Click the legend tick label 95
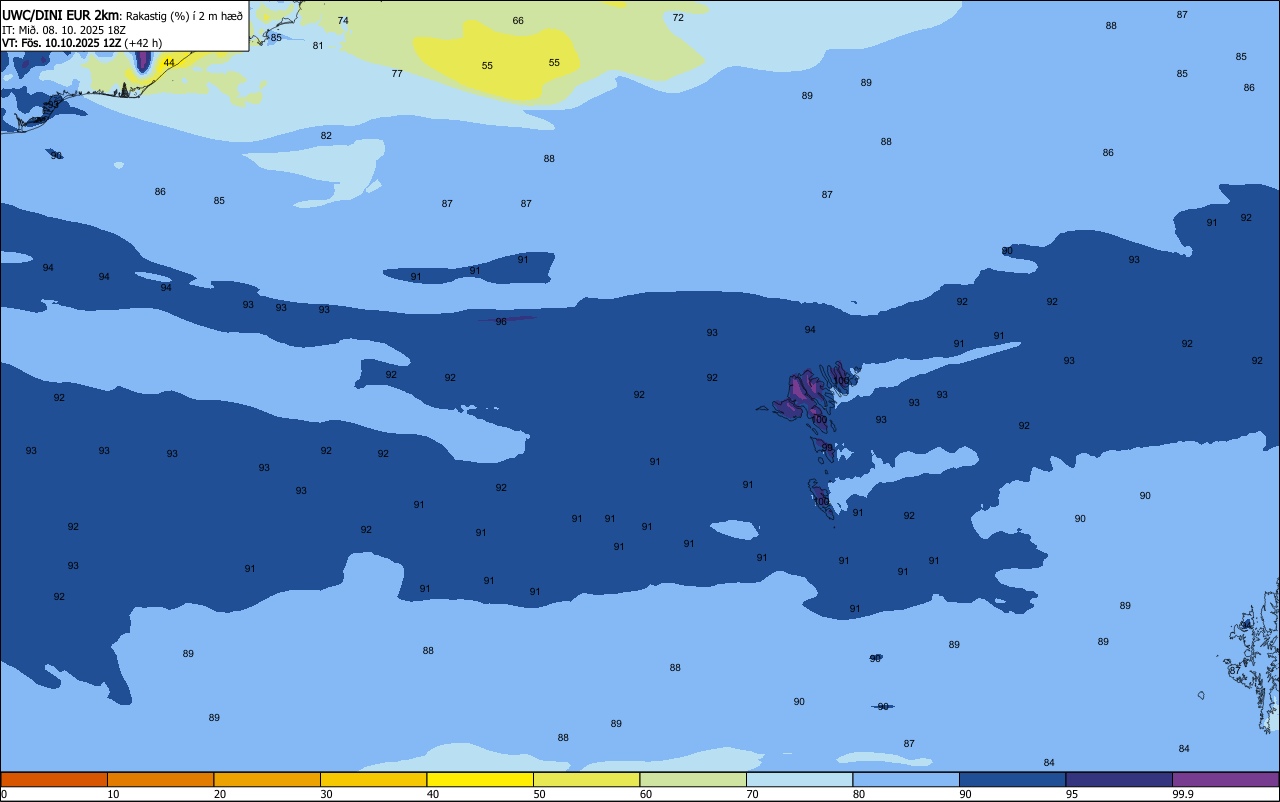The image size is (1280, 802). pyautogui.click(x=1072, y=794)
